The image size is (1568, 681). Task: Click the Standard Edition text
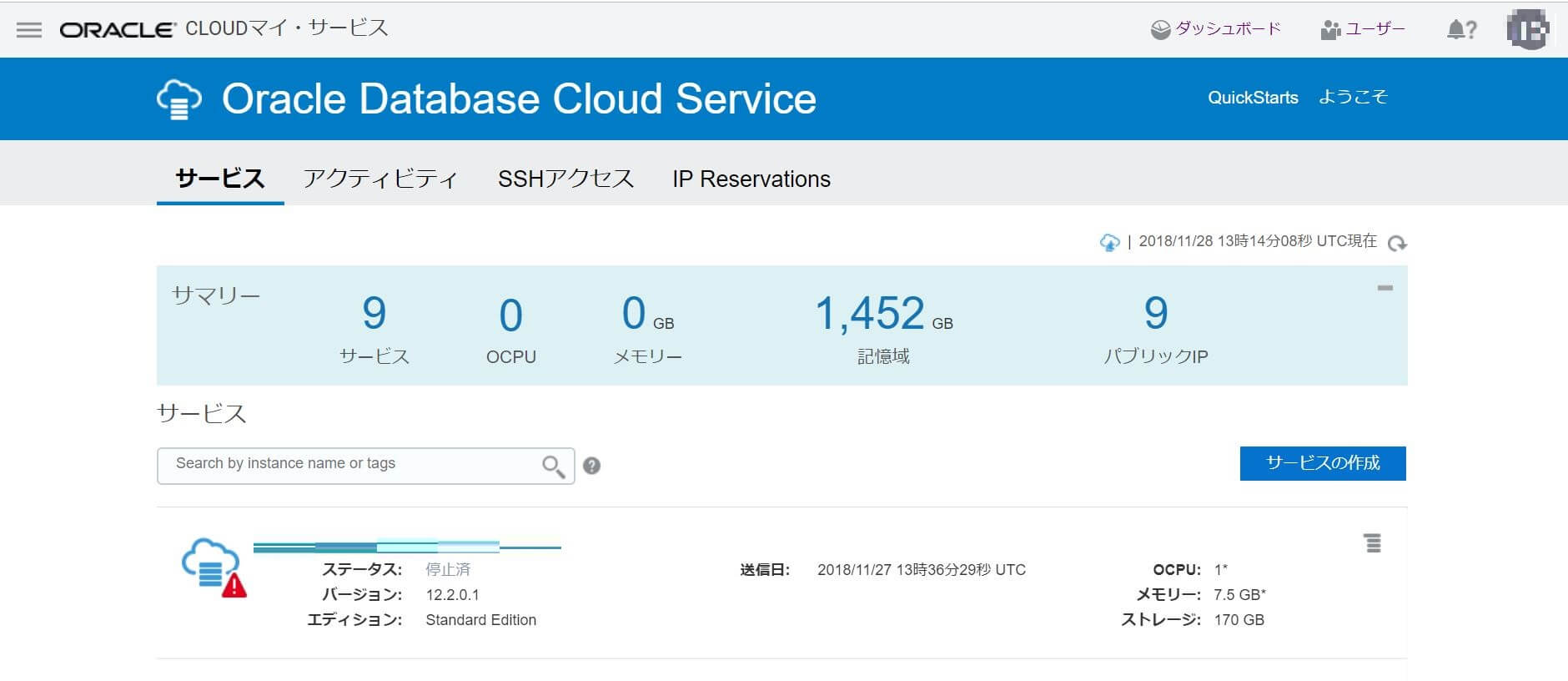480,620
